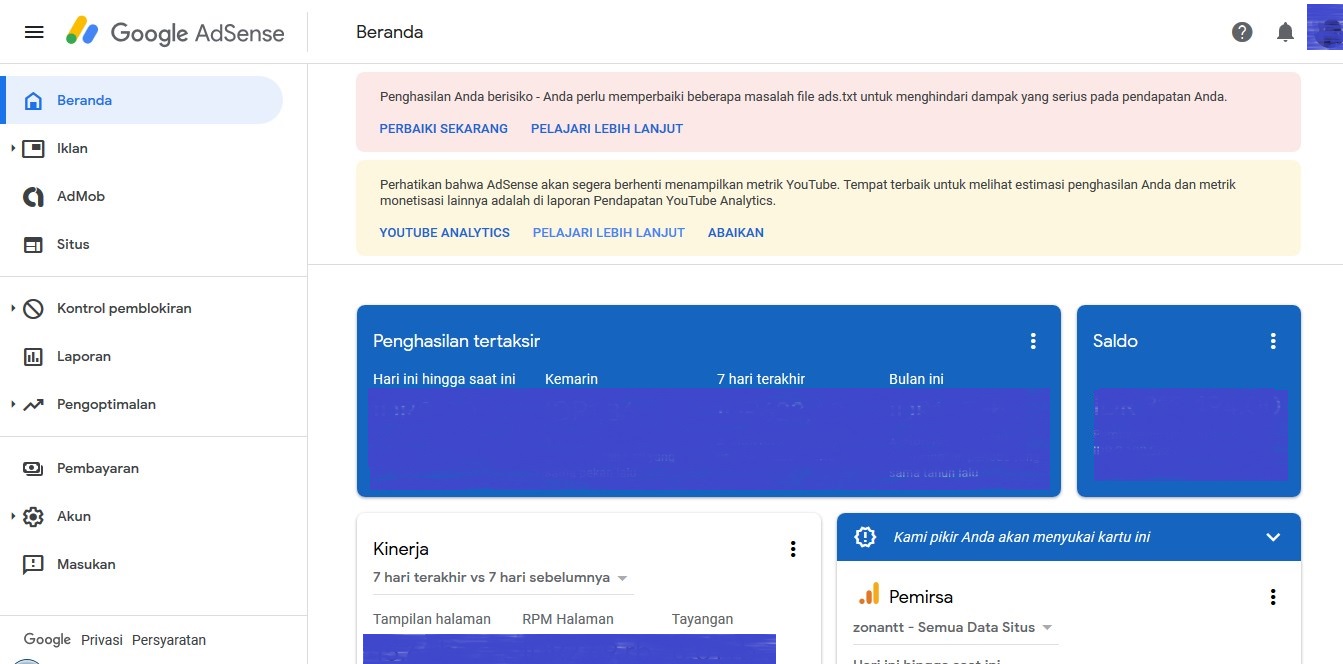Click the 7 hari terakhir earnings column
1343x664 pixels.
point(761,379)
